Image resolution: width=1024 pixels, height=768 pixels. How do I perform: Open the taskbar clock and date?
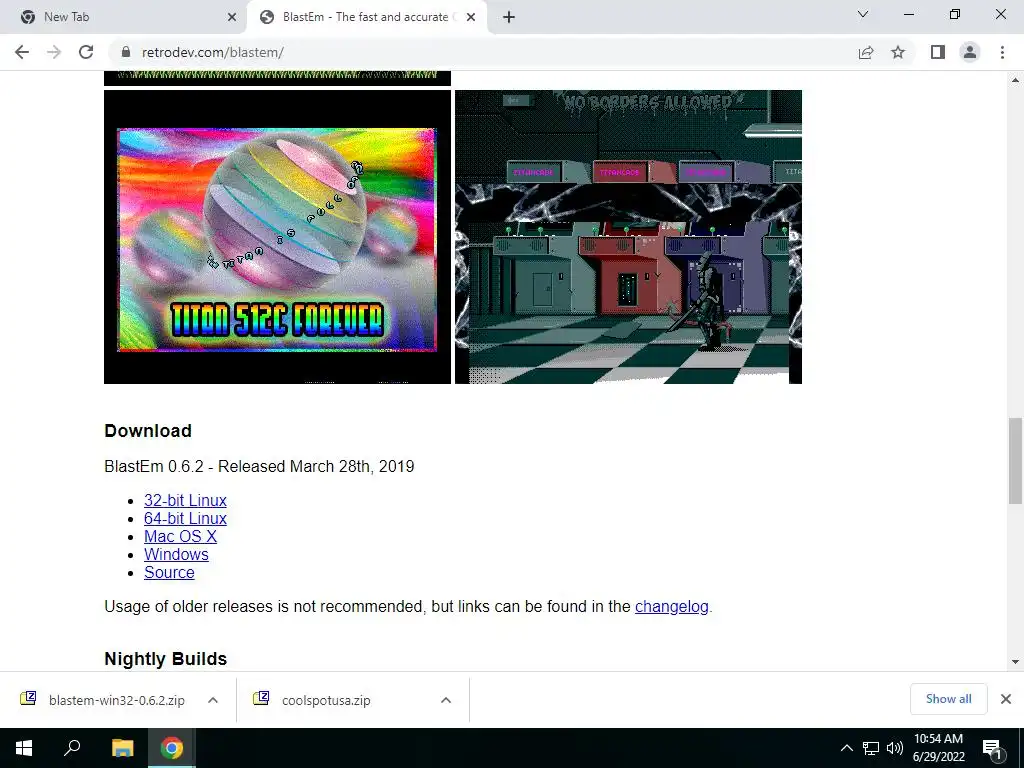click(x=938, y=748)
